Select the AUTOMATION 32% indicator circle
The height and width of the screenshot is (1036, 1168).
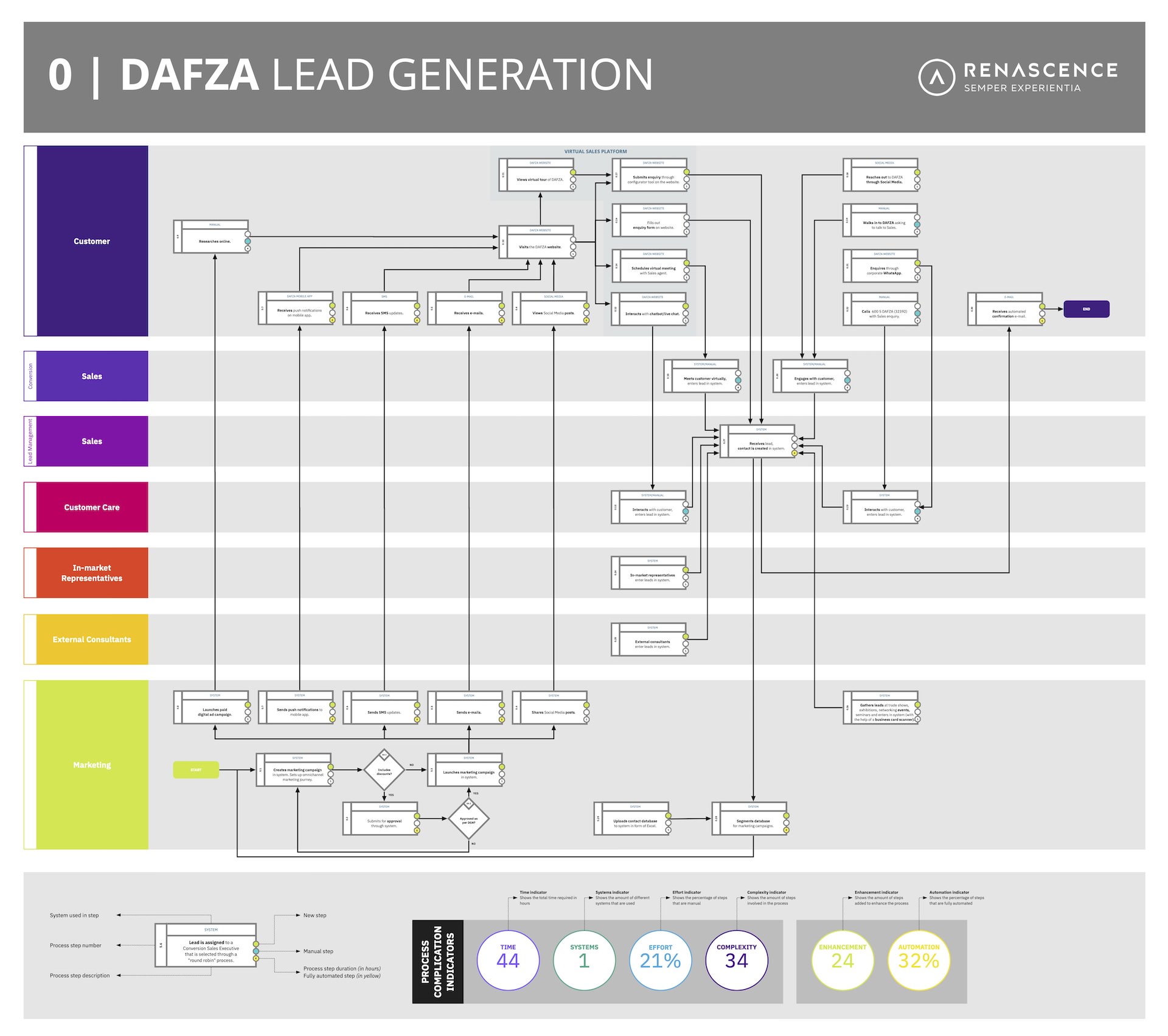click(919, 961)
